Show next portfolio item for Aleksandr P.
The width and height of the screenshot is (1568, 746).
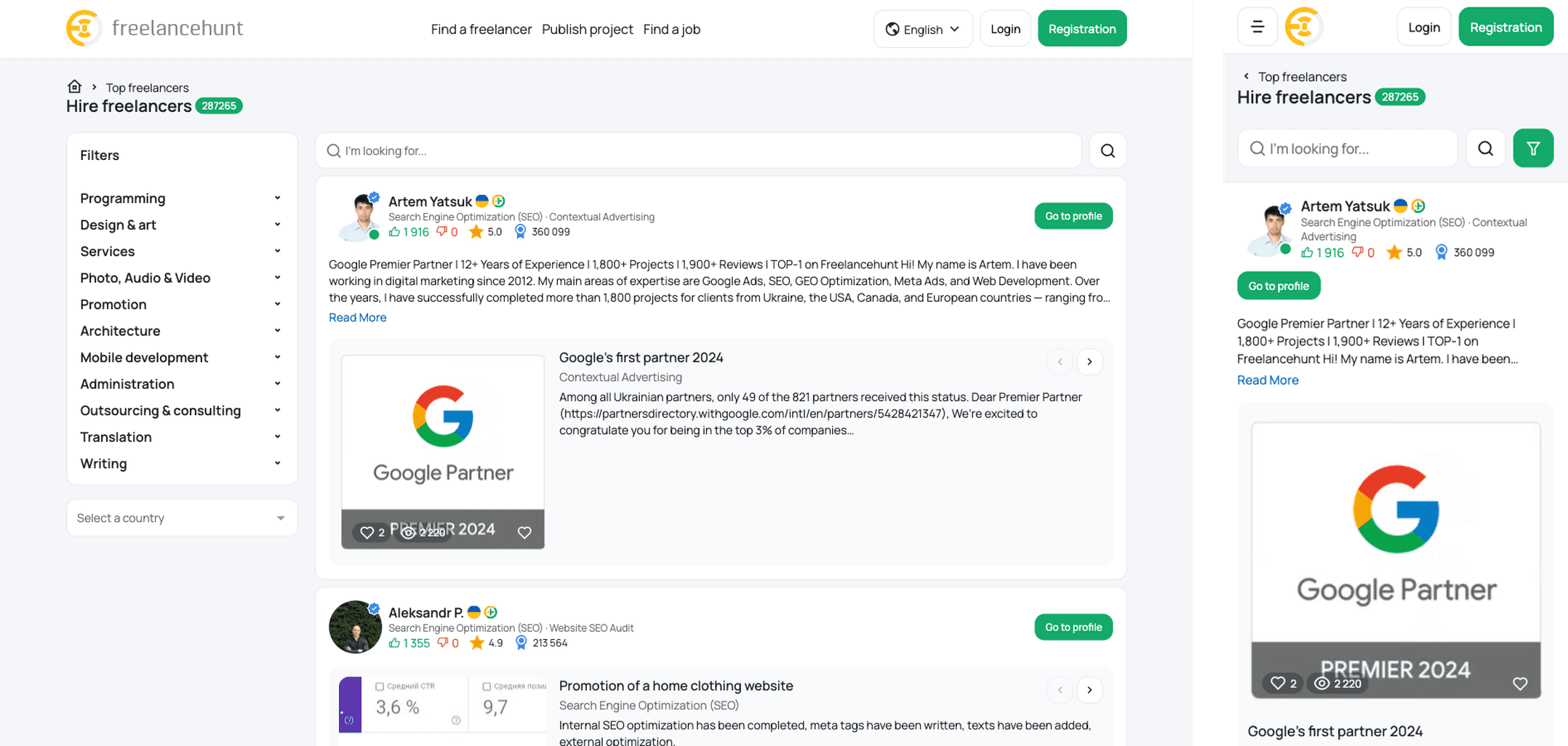point(1089,690)
